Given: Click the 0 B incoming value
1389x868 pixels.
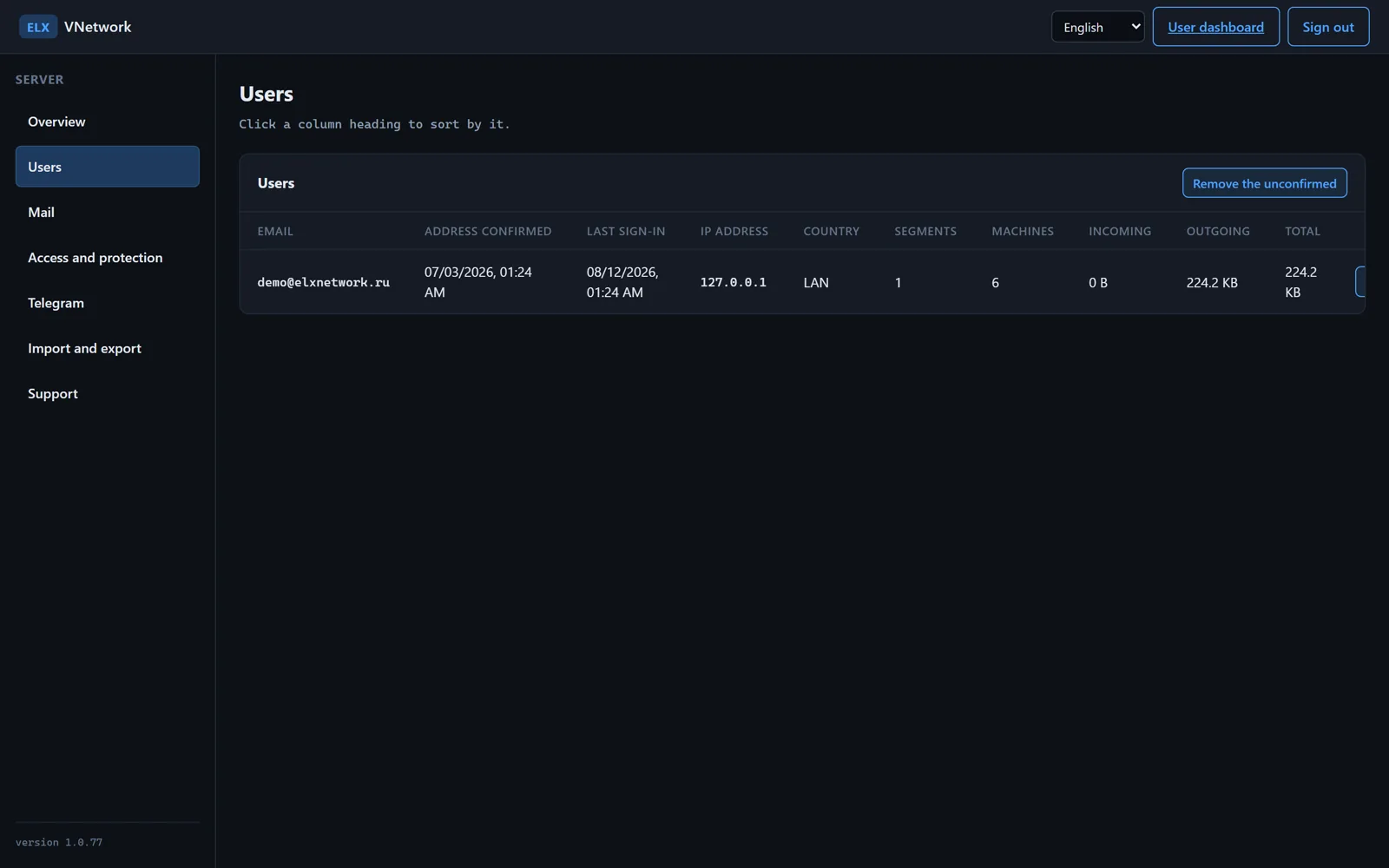Looking at the screenshot, I should coord(1098,282).
